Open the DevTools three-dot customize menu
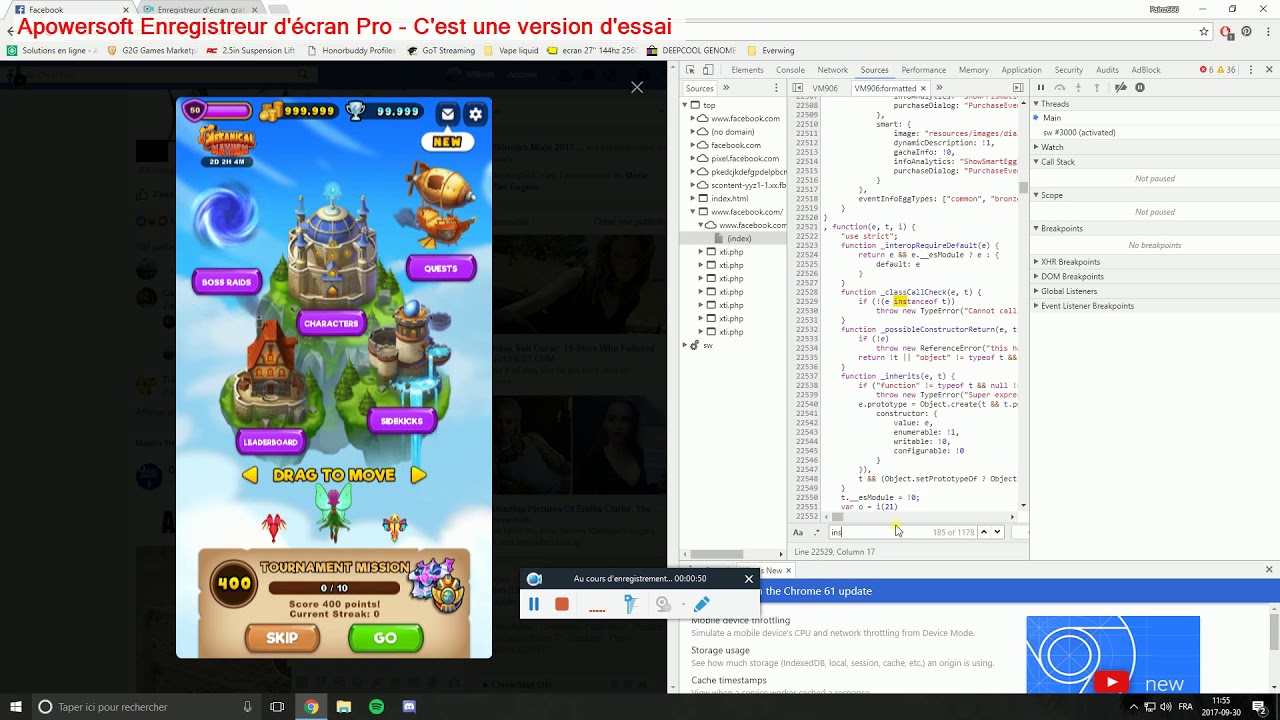Screen dimensions: 1280x720 coord(1252,70)
